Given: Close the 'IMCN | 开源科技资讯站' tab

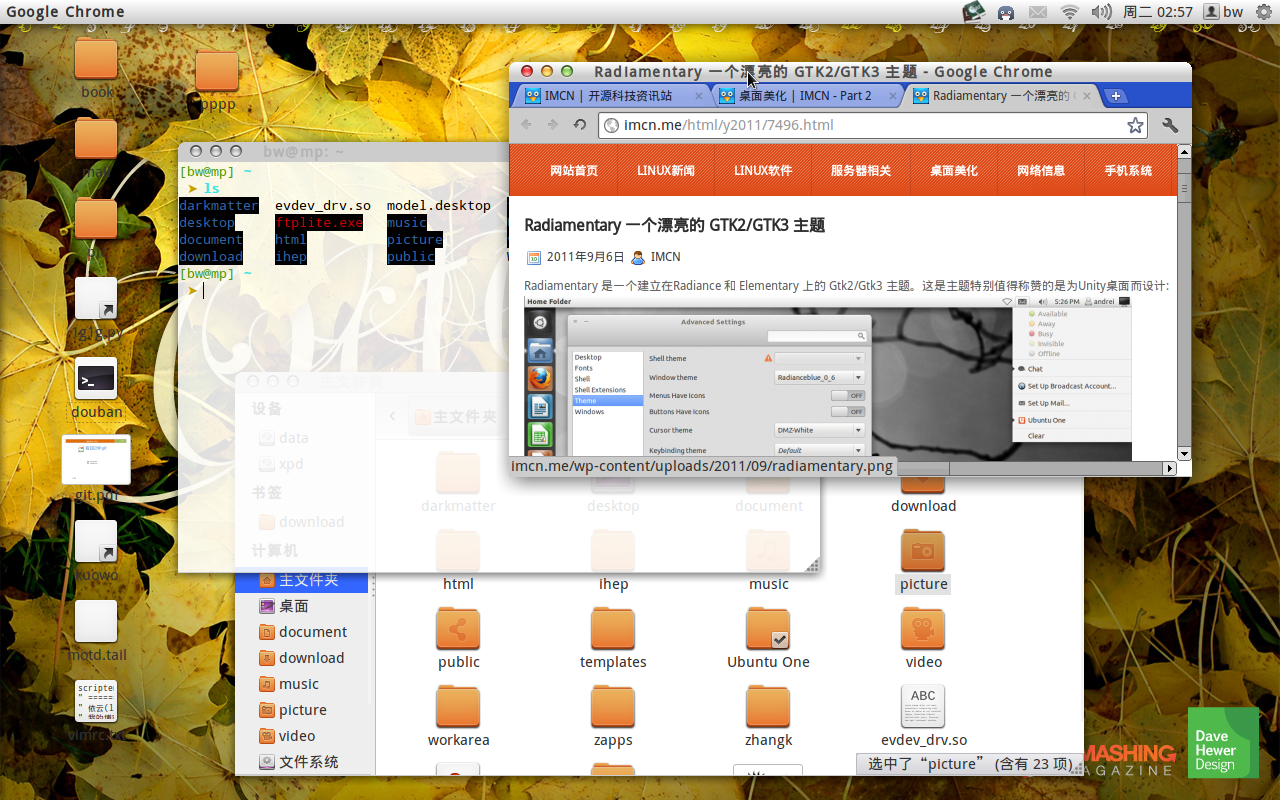Looking at the screenshot, I should click(698, 96).
